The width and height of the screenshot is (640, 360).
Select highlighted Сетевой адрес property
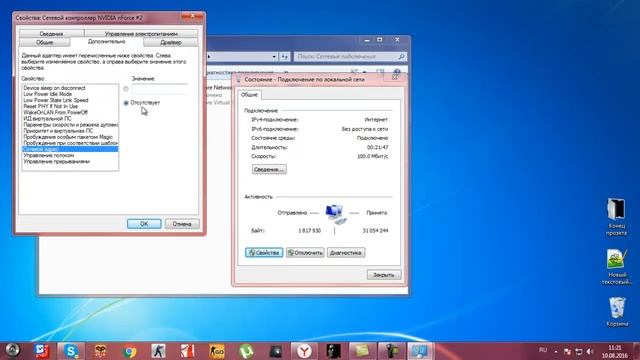click(70, 149)
